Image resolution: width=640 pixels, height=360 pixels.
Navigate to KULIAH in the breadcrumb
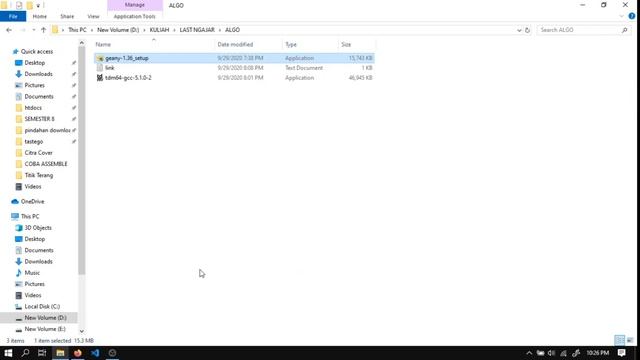pyautogui.click(x=159, y=30)
